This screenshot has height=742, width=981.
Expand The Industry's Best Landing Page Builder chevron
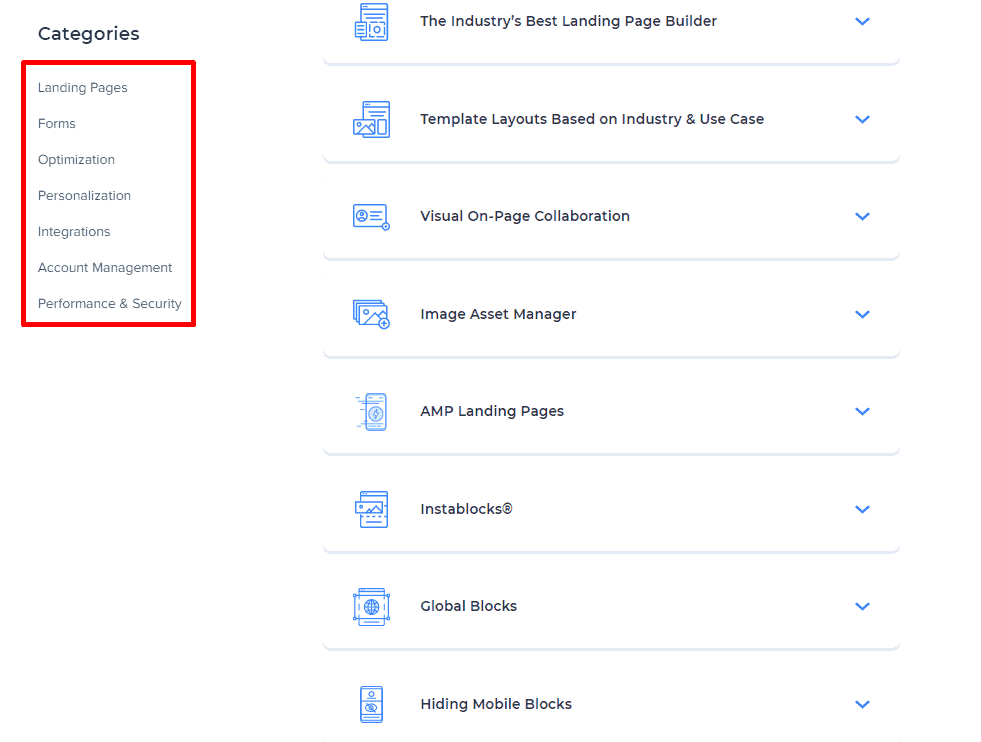[x=862, y=21]
